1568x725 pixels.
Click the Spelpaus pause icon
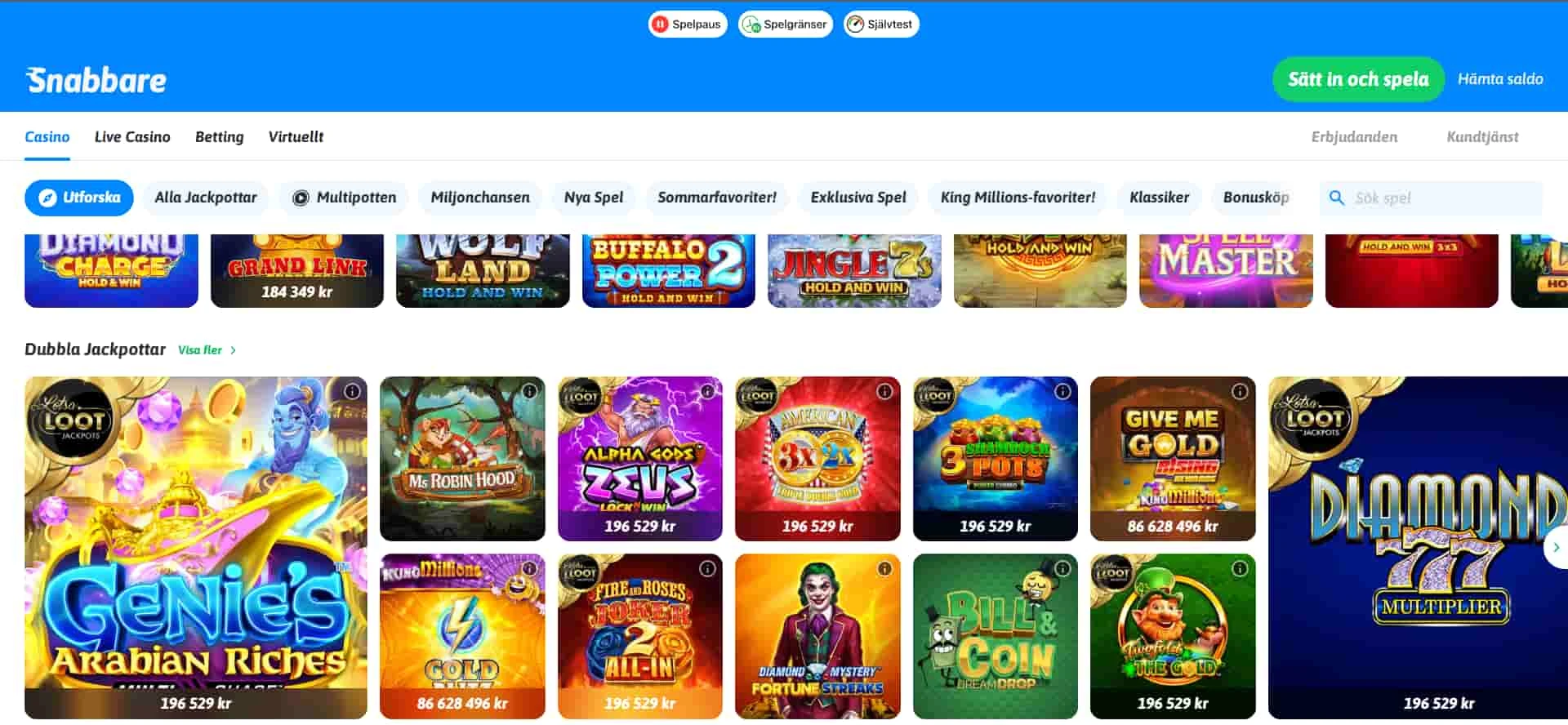[660, 24]
